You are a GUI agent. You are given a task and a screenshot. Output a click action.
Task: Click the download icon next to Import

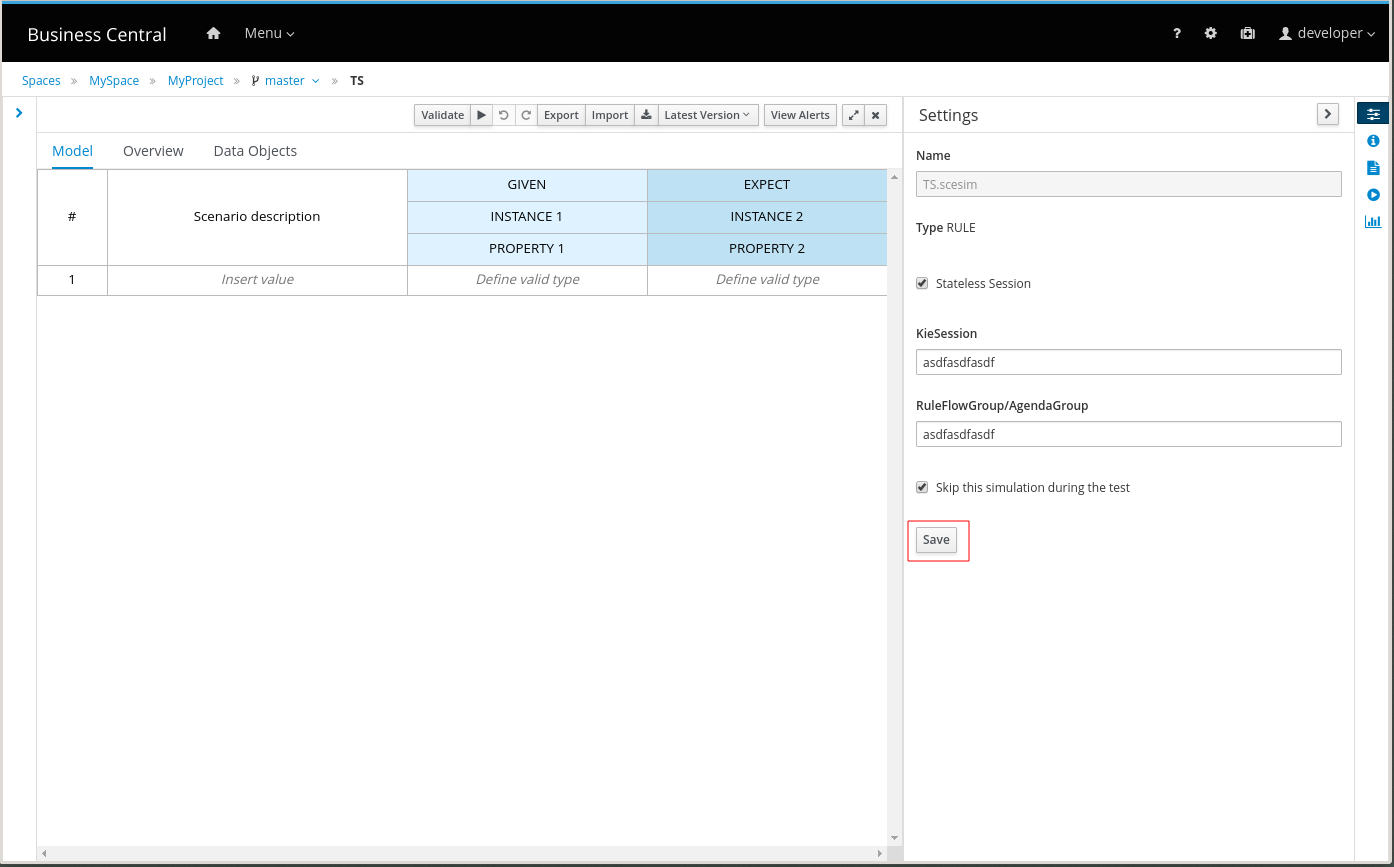point(646,115)
